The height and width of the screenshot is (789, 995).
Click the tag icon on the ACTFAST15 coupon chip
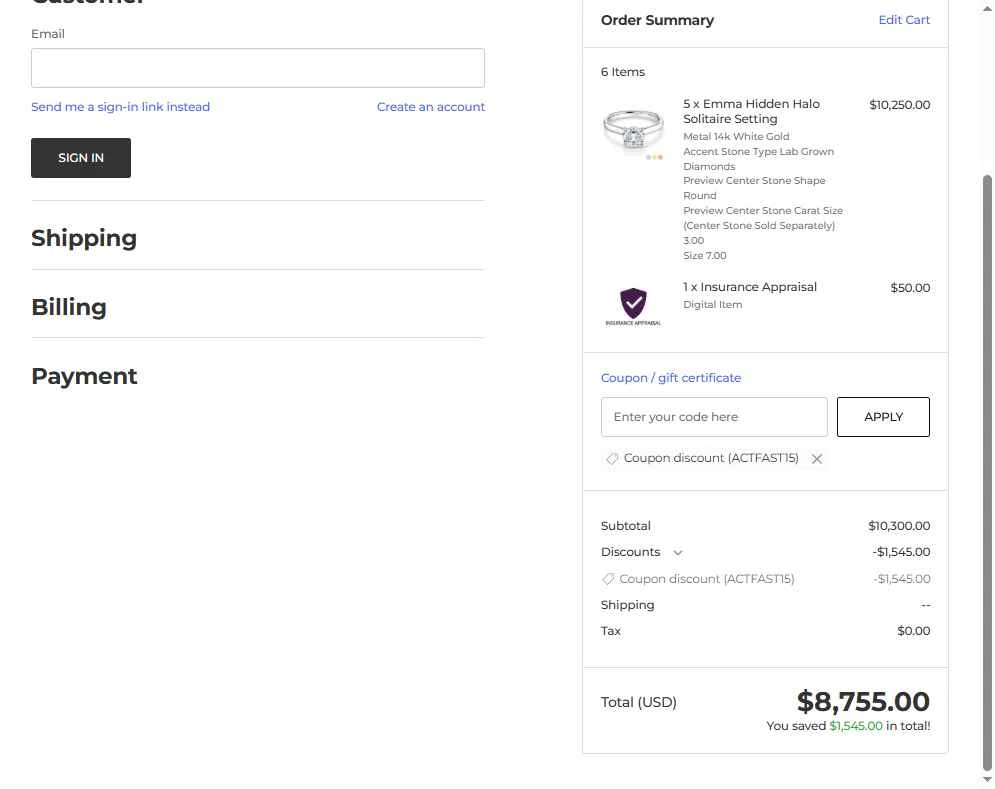(612, 459)
